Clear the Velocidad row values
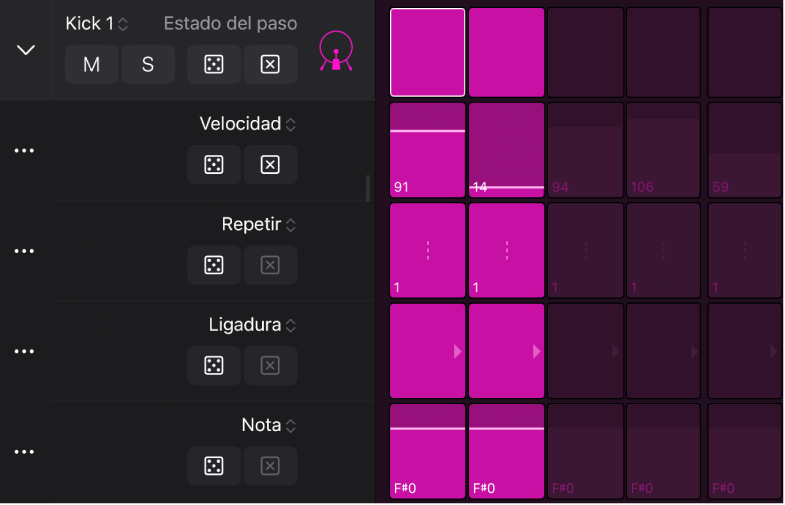785x505 pixels. pyautogui.click(x=270, y=165)
